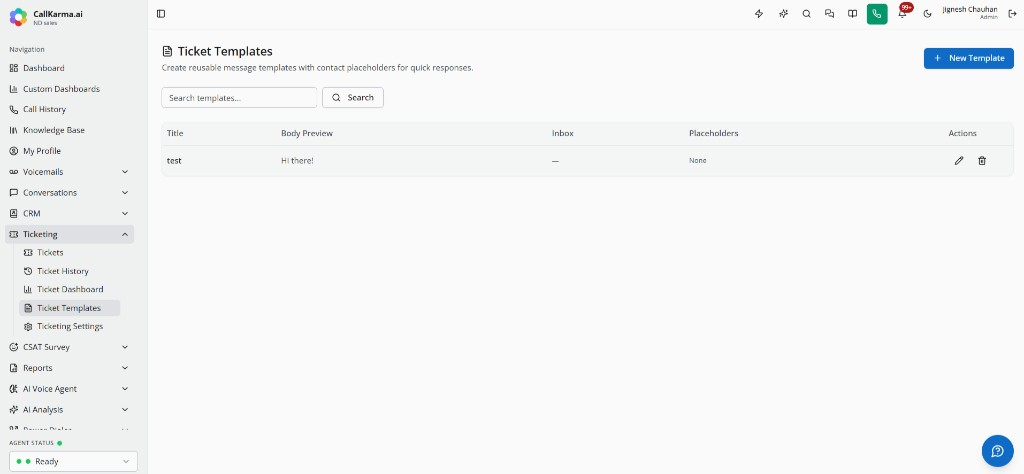
Task: Open the book documentation icon
Action: coord(852,14)
